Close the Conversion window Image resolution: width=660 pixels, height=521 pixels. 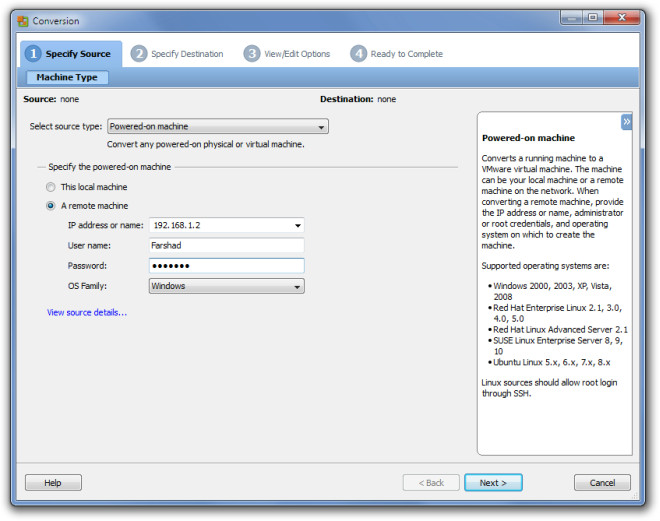(622, 18)
